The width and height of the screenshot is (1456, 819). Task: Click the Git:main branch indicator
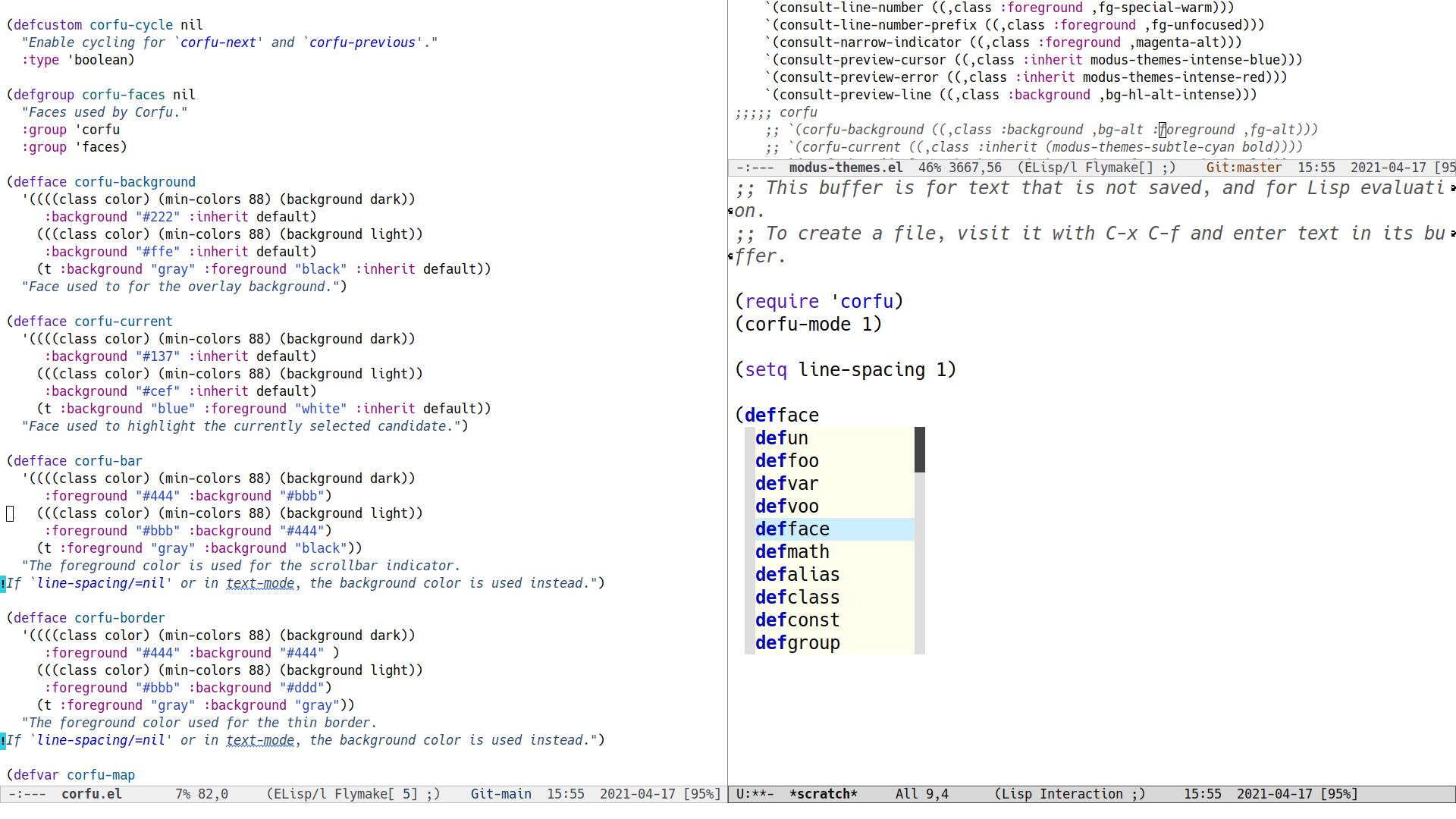pos(500,794)
